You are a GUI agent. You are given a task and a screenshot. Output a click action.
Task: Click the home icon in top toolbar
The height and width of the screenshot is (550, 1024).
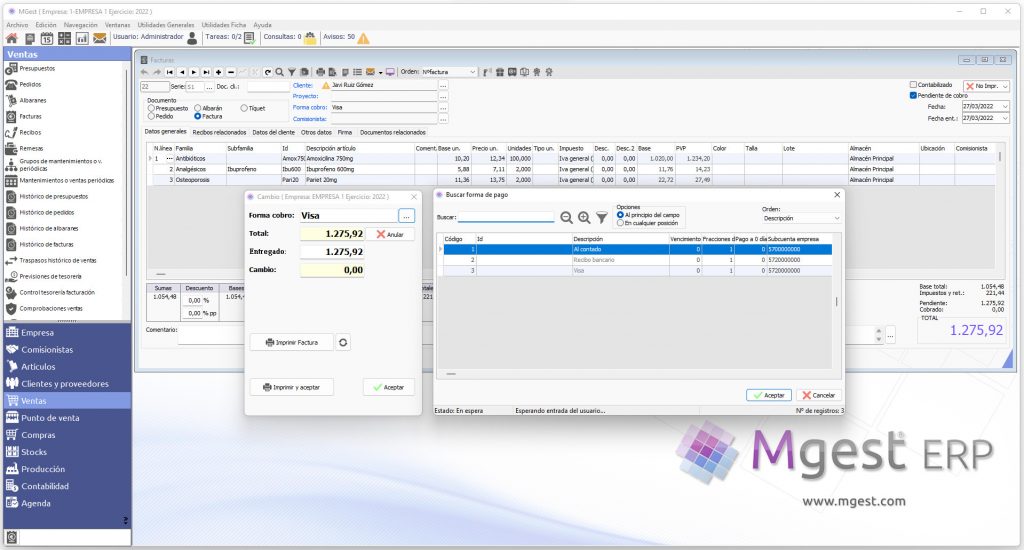click(12, 39)
